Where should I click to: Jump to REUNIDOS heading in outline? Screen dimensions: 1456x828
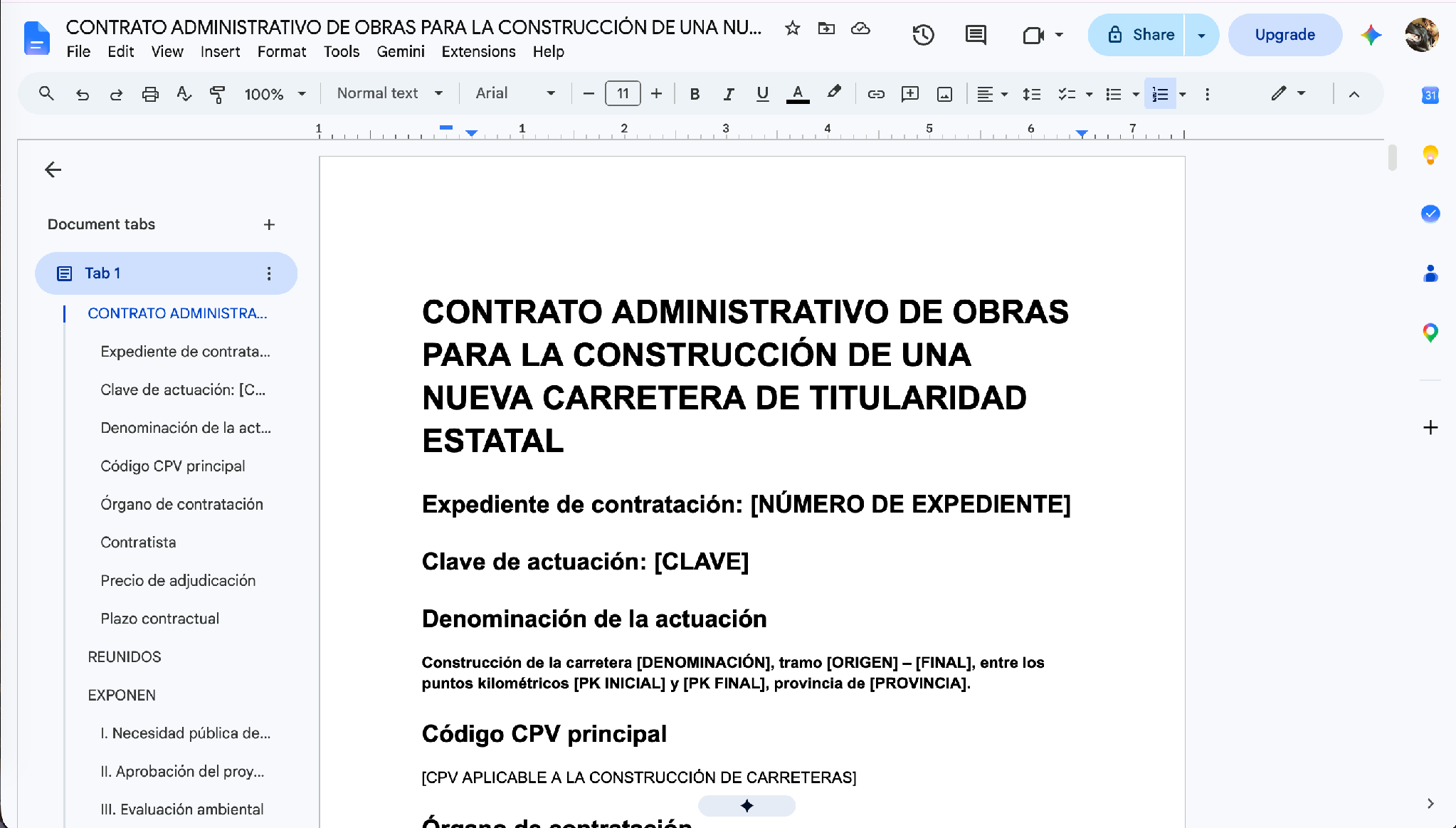click(125, 657)
